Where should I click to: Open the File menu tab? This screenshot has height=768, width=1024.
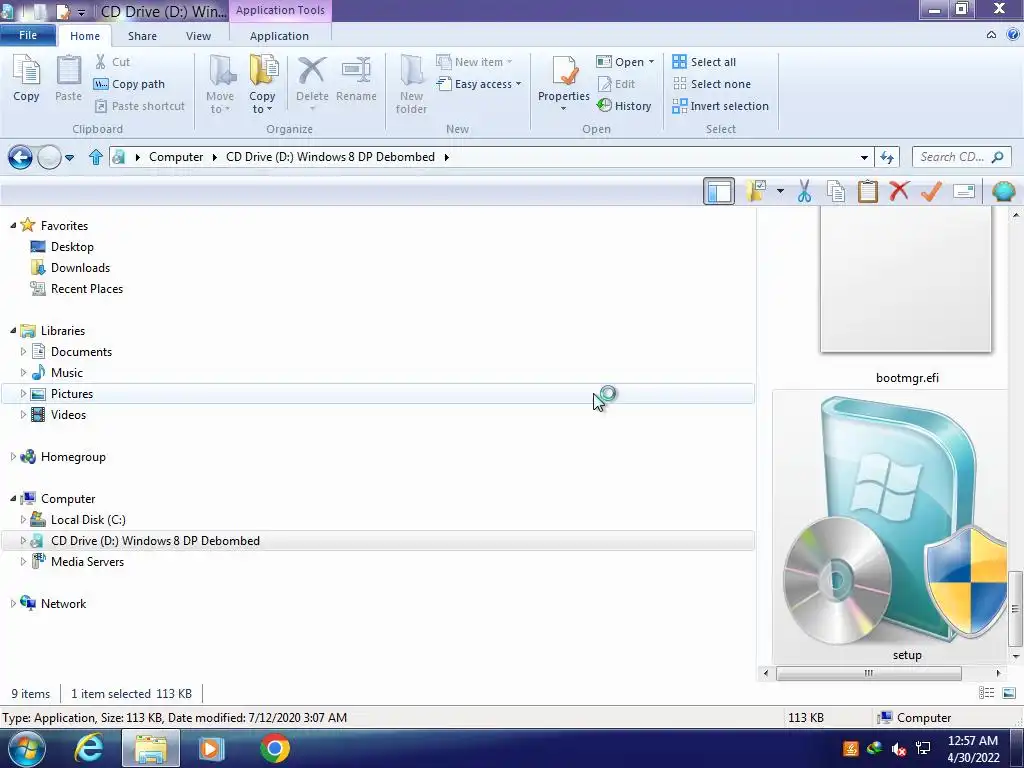point(28,35)
